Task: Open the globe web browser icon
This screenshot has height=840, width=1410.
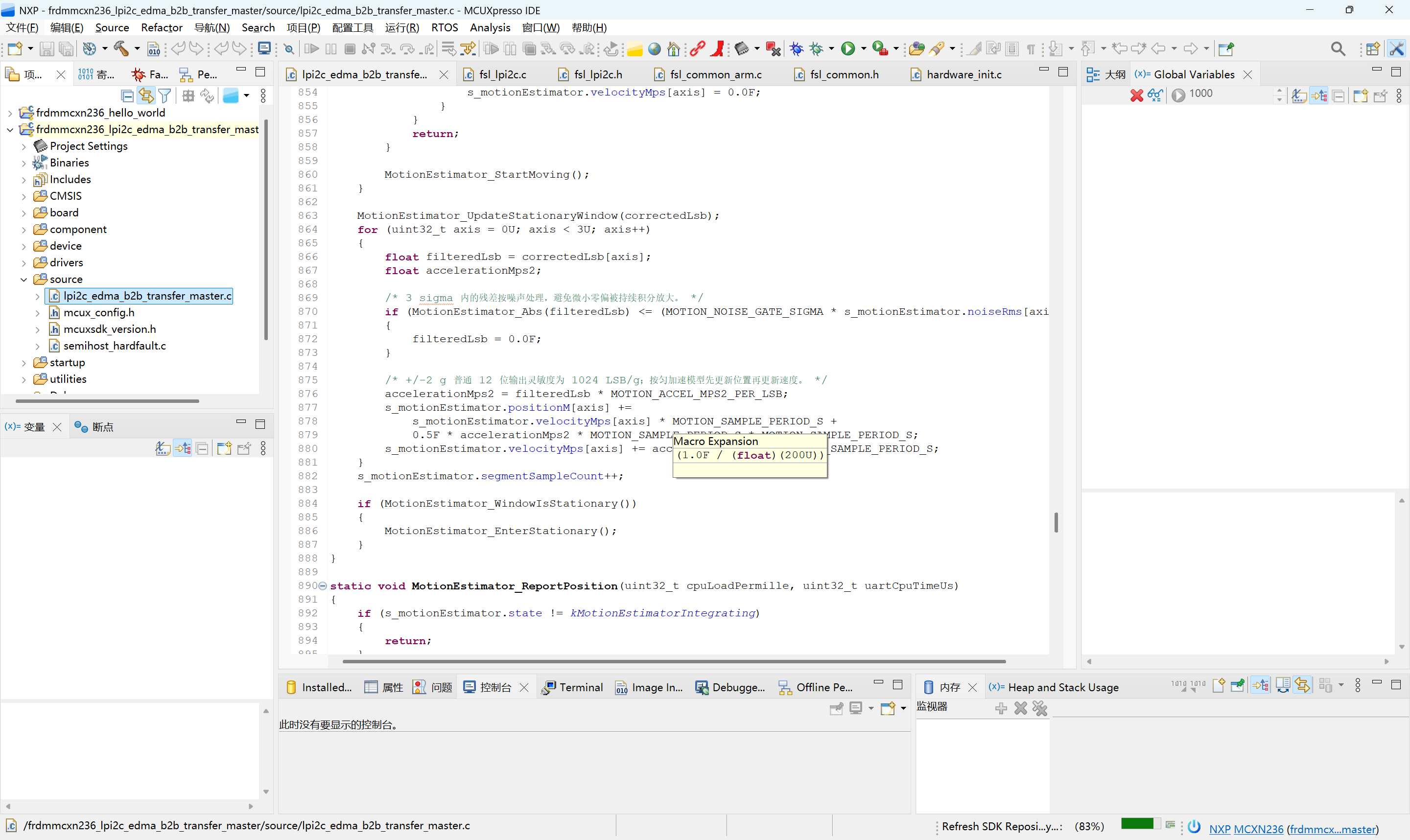Action: click(655, 48)
